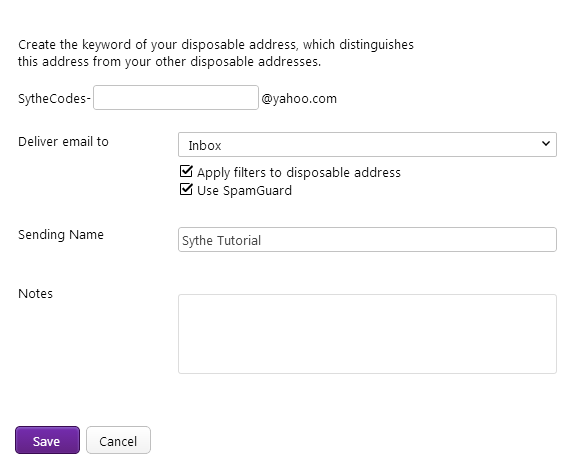The image size is (579, 473).
Task: Click the Sending Name text field
Action: 367,240
